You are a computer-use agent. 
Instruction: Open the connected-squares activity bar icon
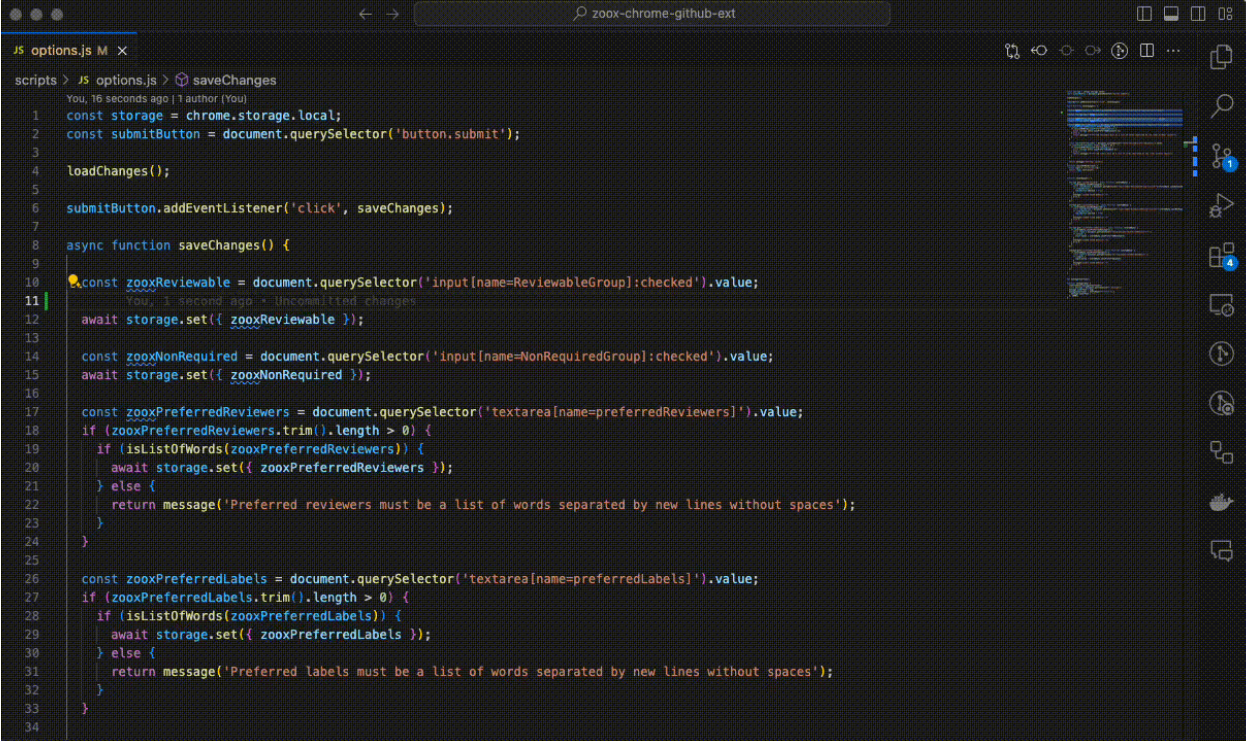(x=1221, y=452)
